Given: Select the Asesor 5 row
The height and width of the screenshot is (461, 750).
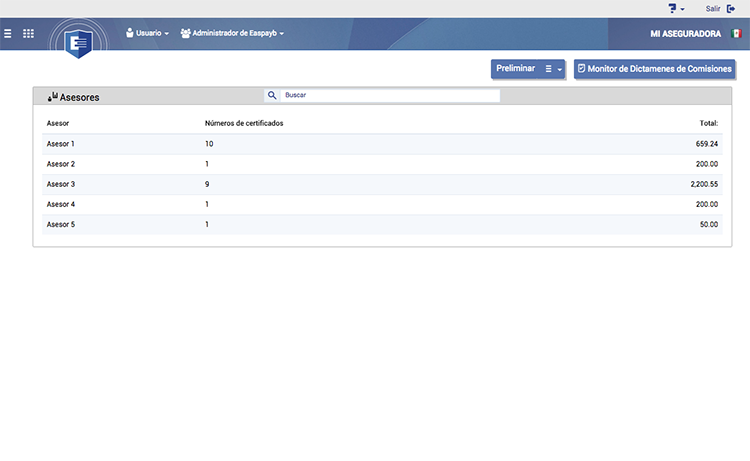Looking at the screenshot, I should (382, 224).
